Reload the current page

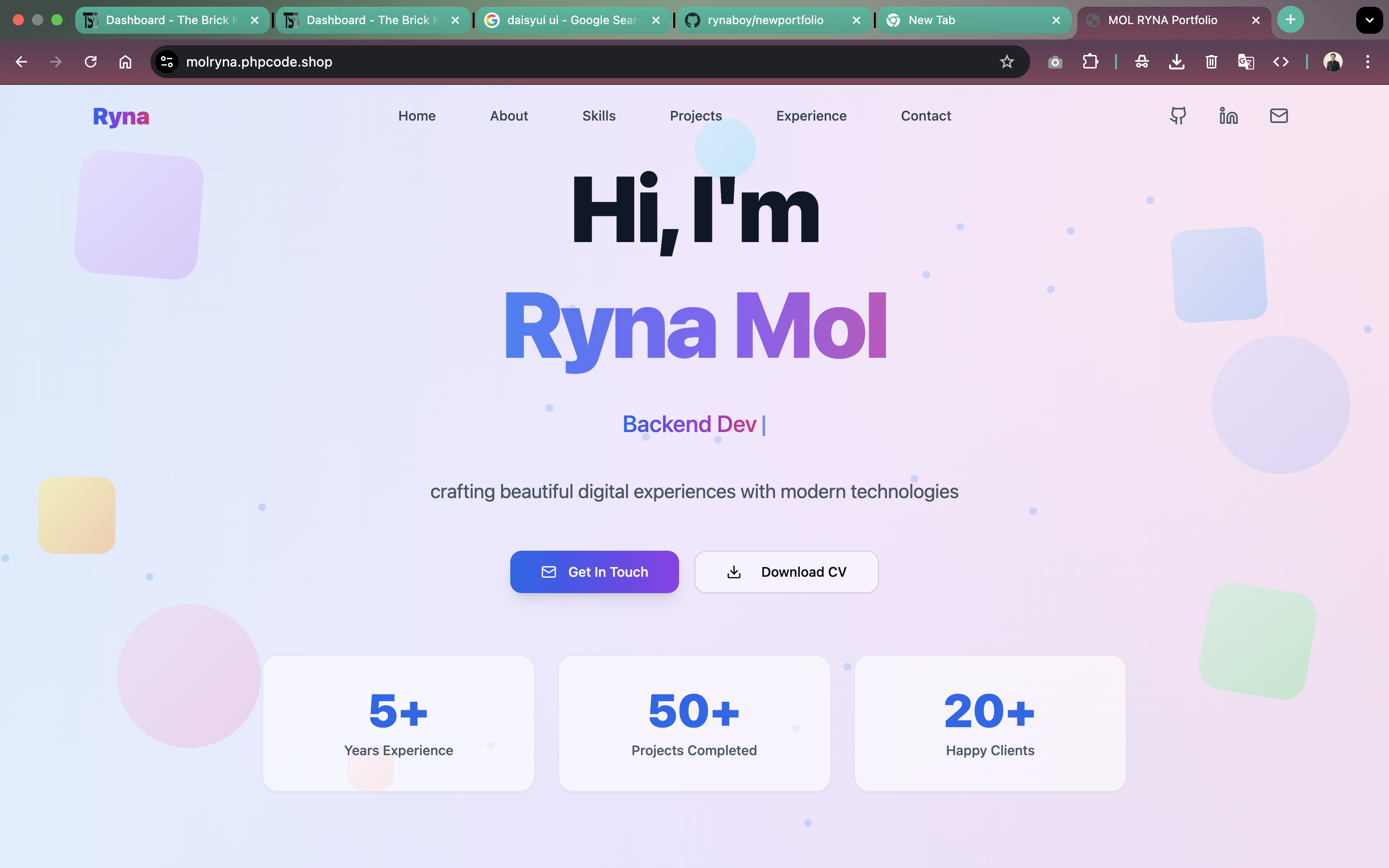pos(91,62)
